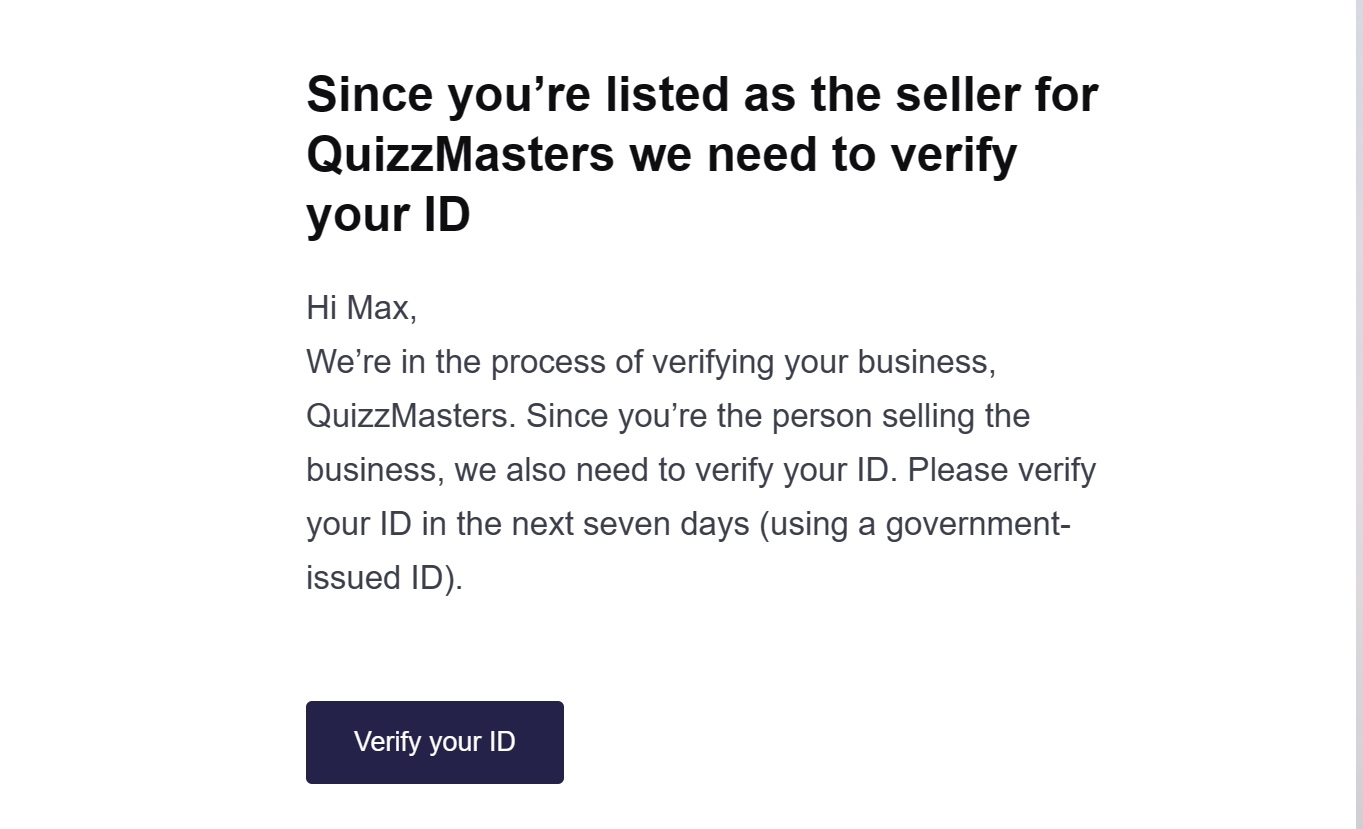1363x829 pixels.
Task: Click the dark Verify your ID call-to-action
Action: pyautogui.click(x=434, y=742)
